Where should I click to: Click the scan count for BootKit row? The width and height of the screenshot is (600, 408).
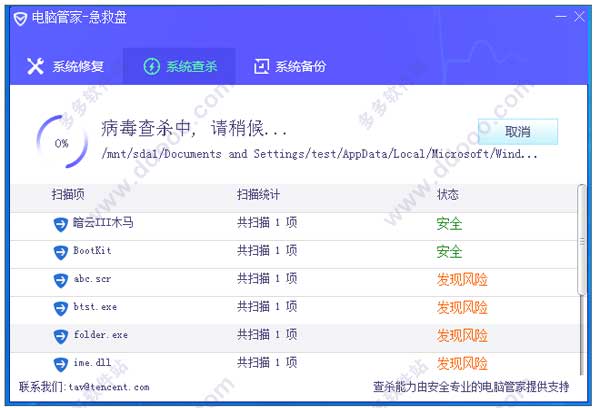267,251
